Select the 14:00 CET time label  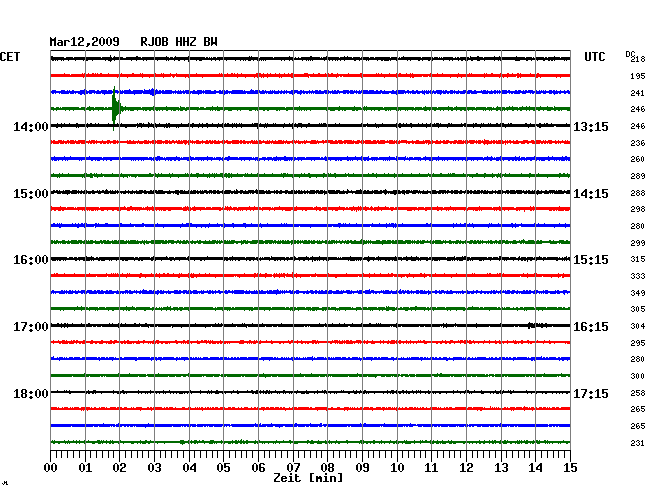pyautogui.click(x=31, y=126)
